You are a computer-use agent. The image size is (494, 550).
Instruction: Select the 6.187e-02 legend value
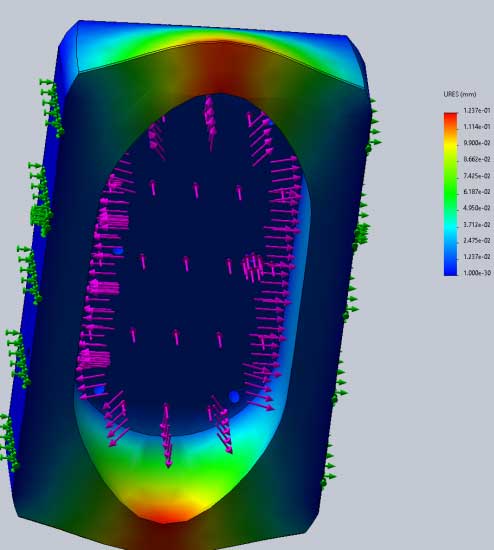click(477, 192)
